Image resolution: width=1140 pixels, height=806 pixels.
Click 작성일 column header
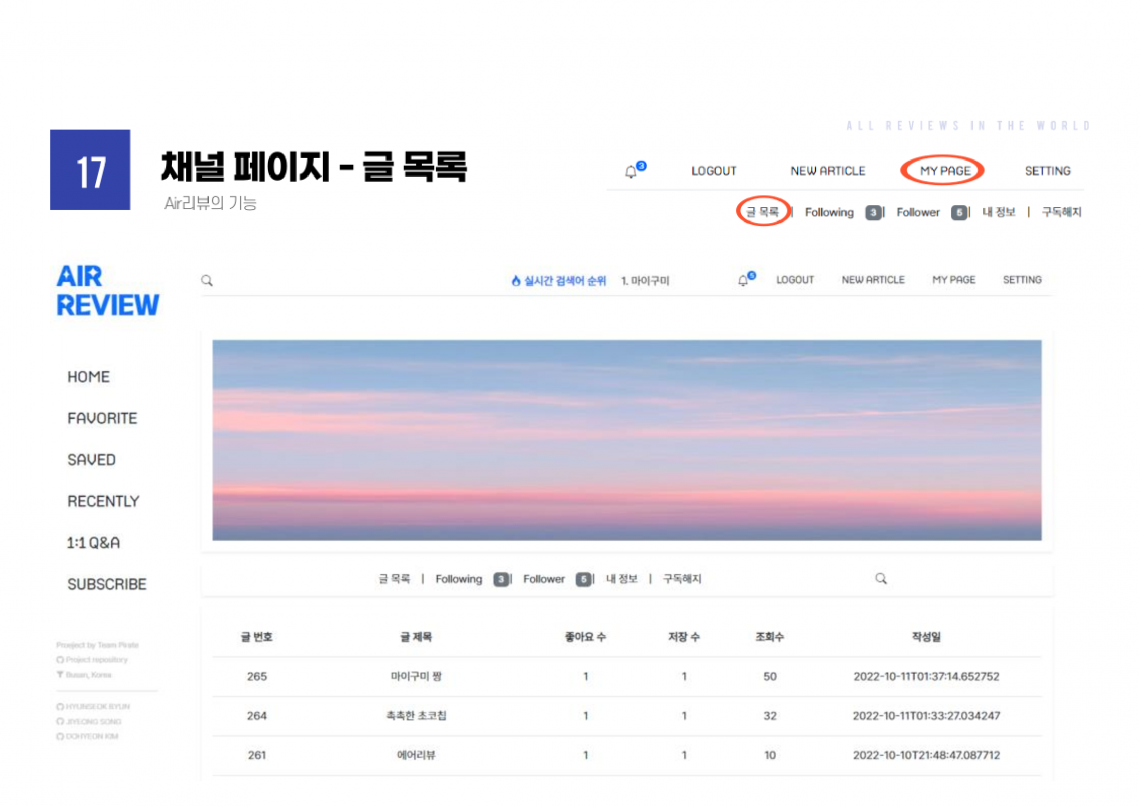(x=926, y=637)
